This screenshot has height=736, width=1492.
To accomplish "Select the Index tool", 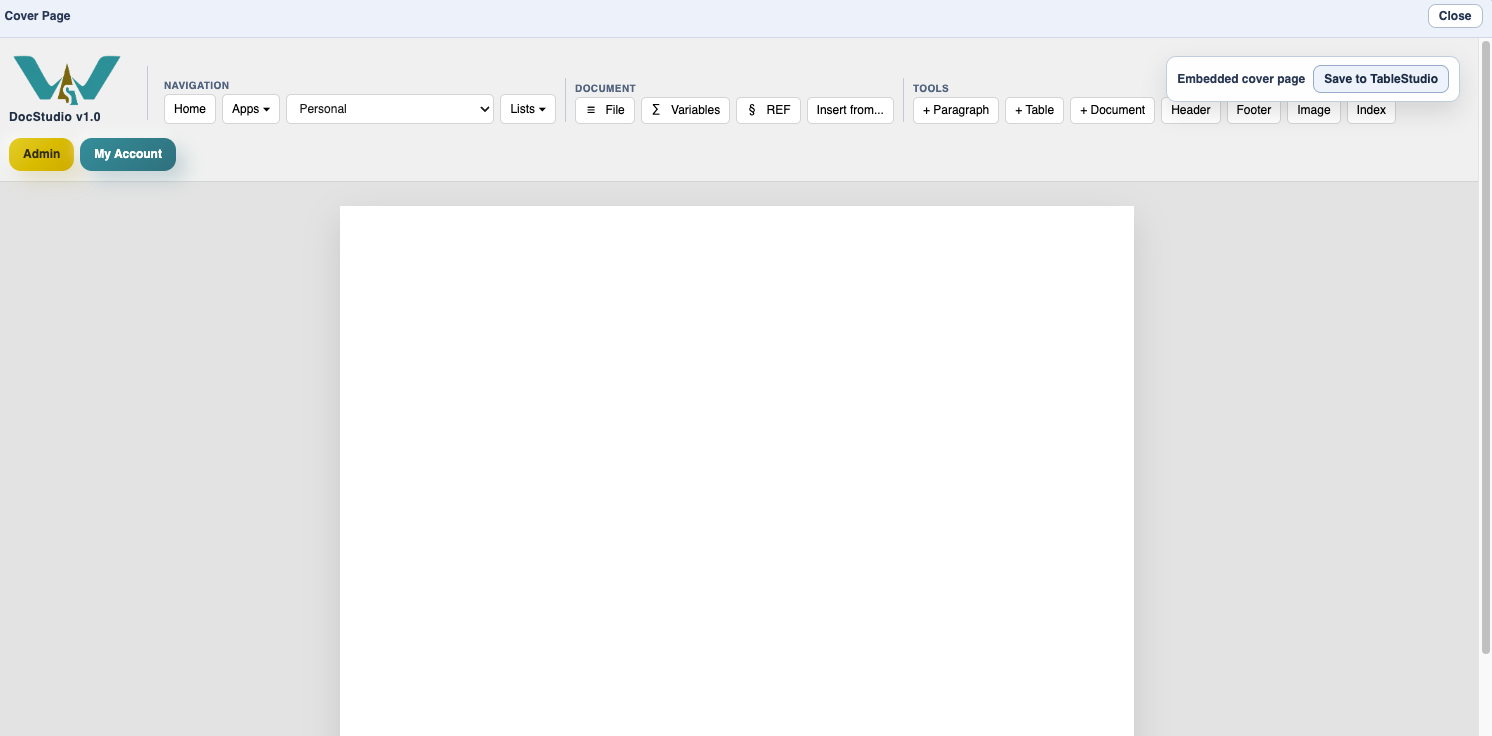I will coord(1371,110).
